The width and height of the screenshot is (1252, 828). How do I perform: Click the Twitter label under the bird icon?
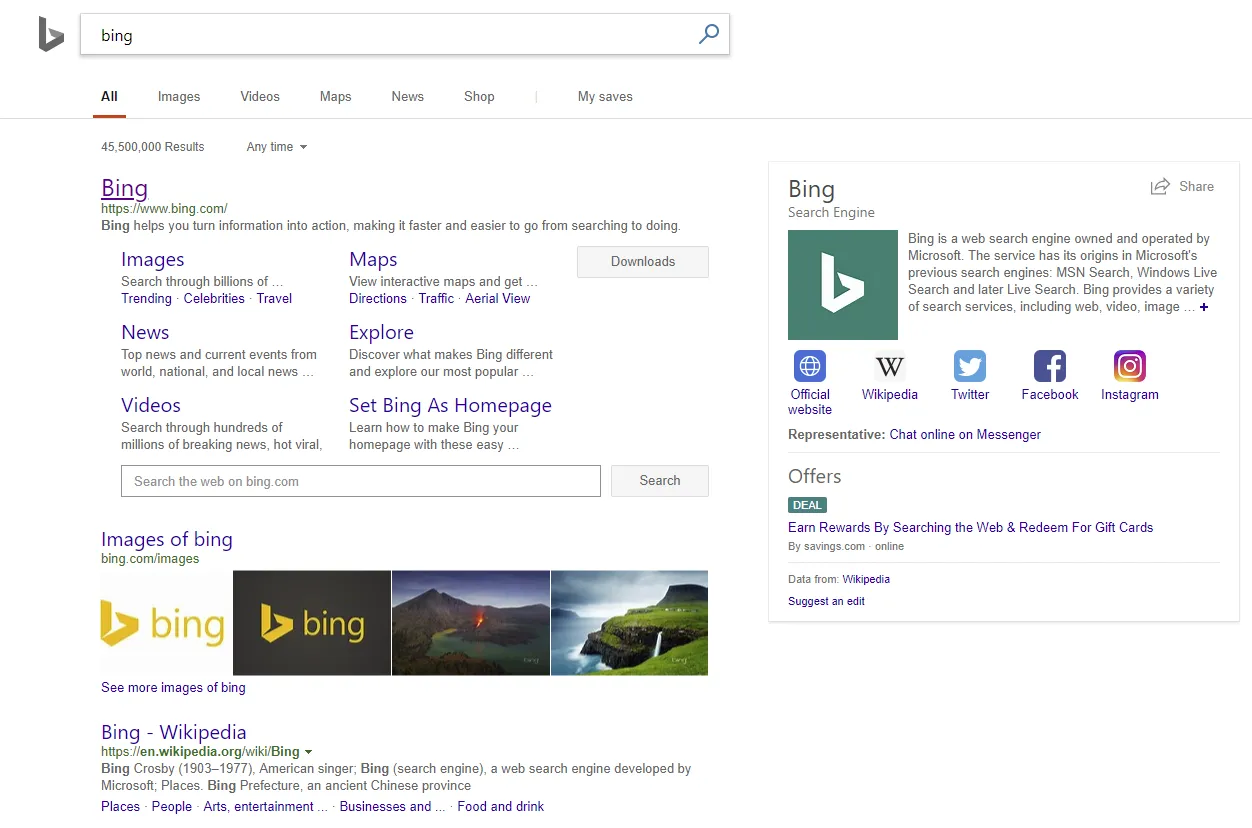pyautogui.click(x=970, y=395)
